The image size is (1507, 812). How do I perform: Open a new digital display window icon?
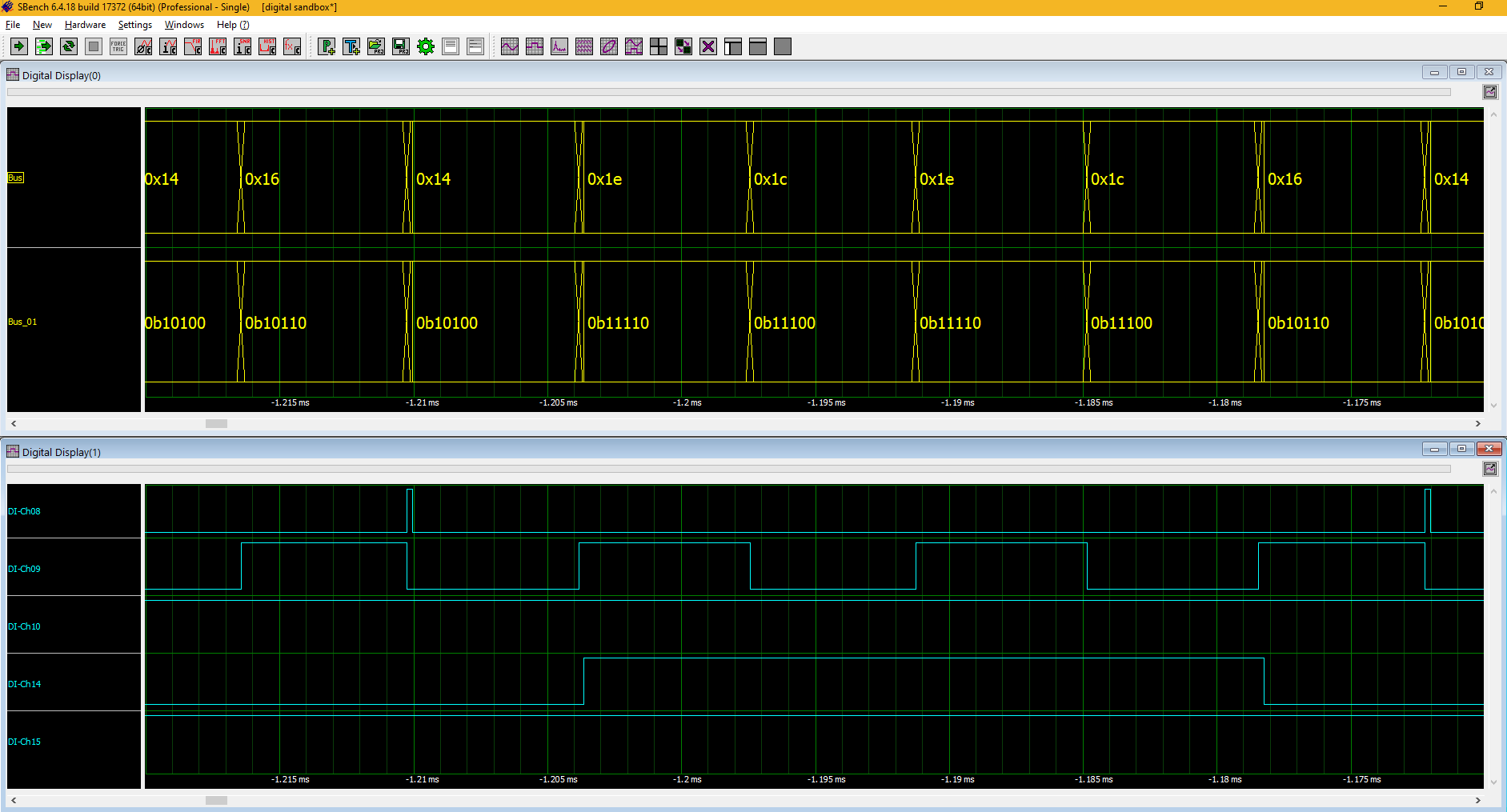(535, 46)
